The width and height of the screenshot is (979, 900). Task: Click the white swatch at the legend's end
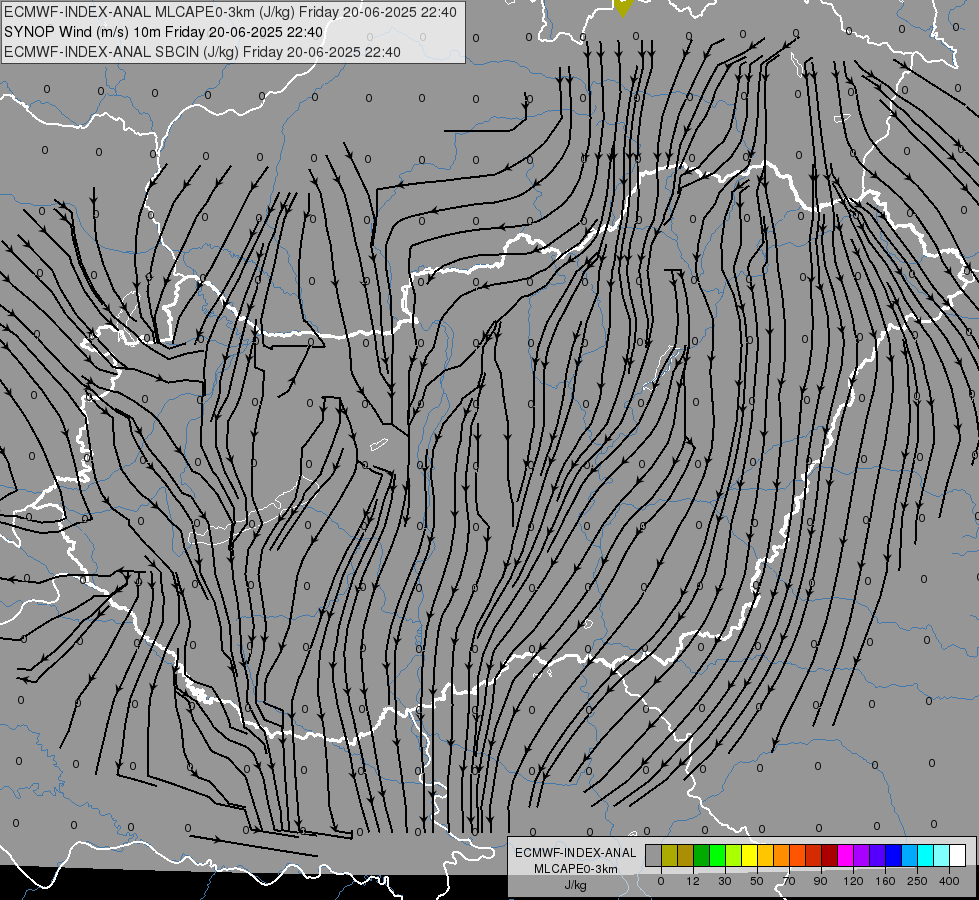[x=957, y=856]
